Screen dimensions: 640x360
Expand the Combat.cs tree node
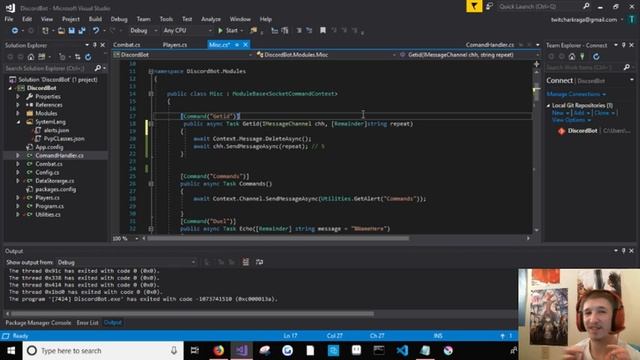click(18, 164)
